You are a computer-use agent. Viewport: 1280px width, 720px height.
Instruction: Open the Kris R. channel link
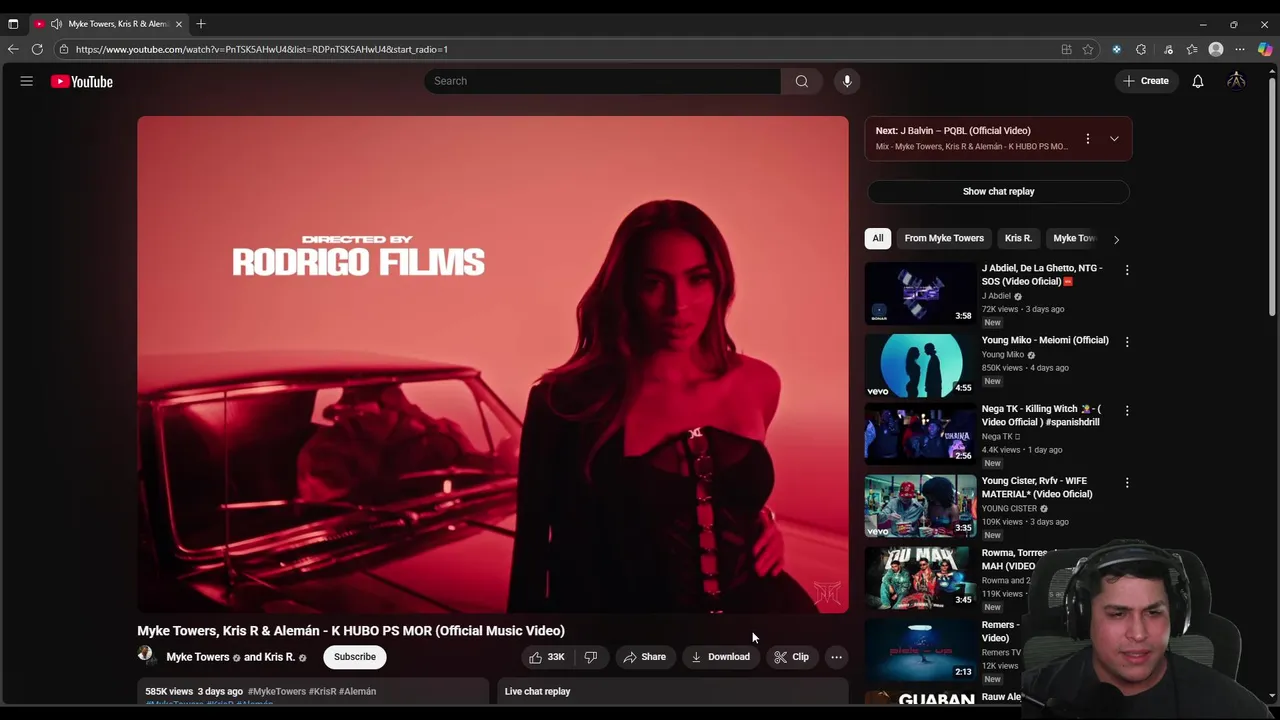click(279, 657)
